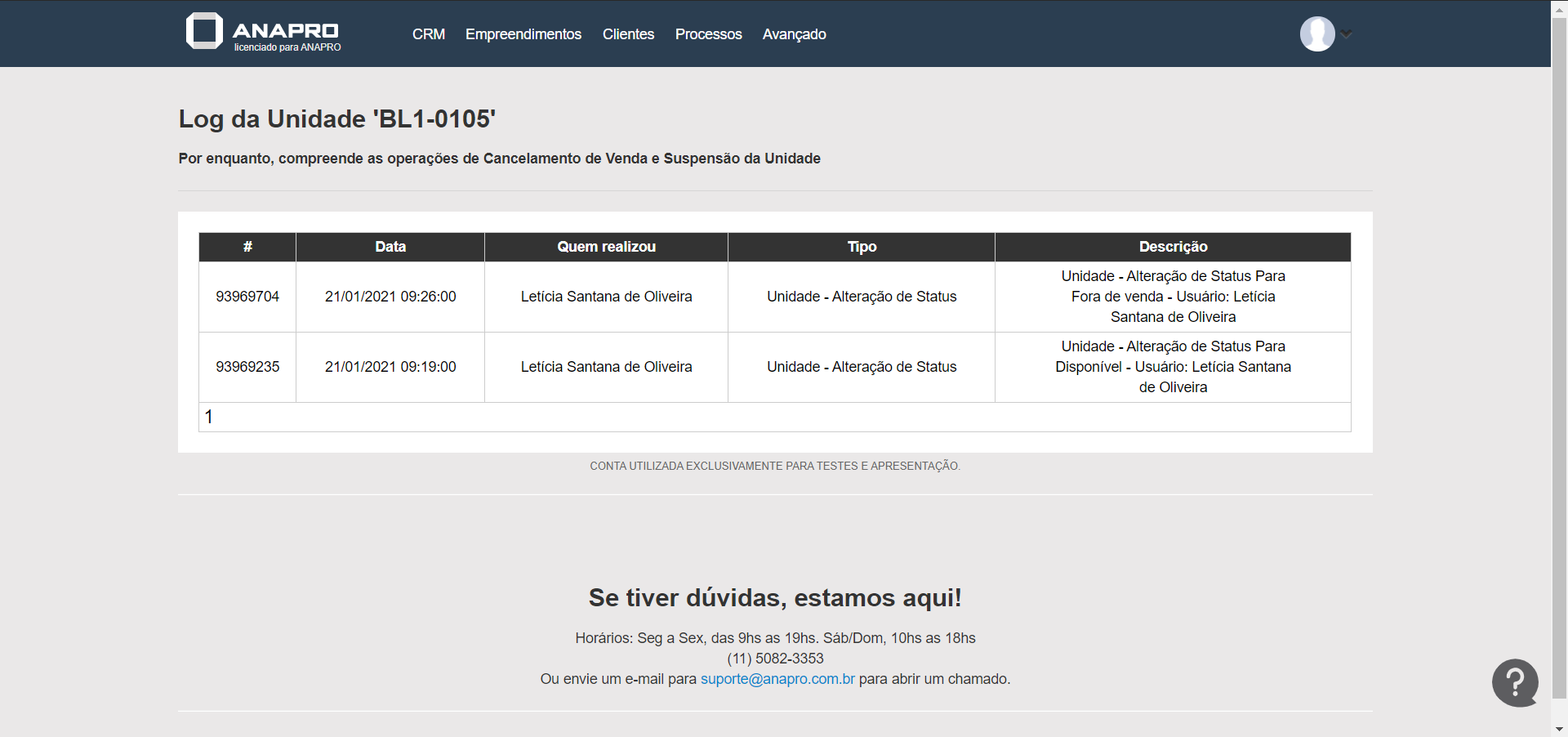Open the Clientes menu
1568x737 pixels.
(628, 34)
